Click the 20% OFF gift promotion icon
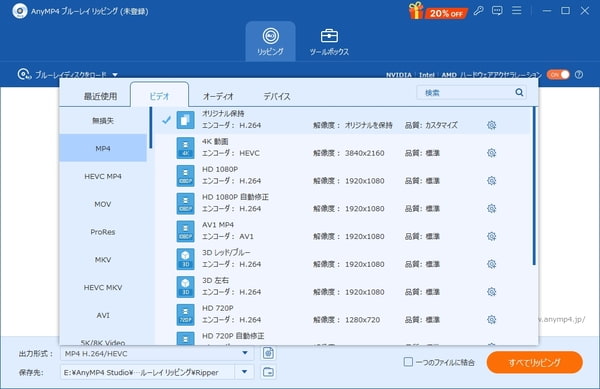600x389 pixels. pyautogui.click(x=438, y=11)
